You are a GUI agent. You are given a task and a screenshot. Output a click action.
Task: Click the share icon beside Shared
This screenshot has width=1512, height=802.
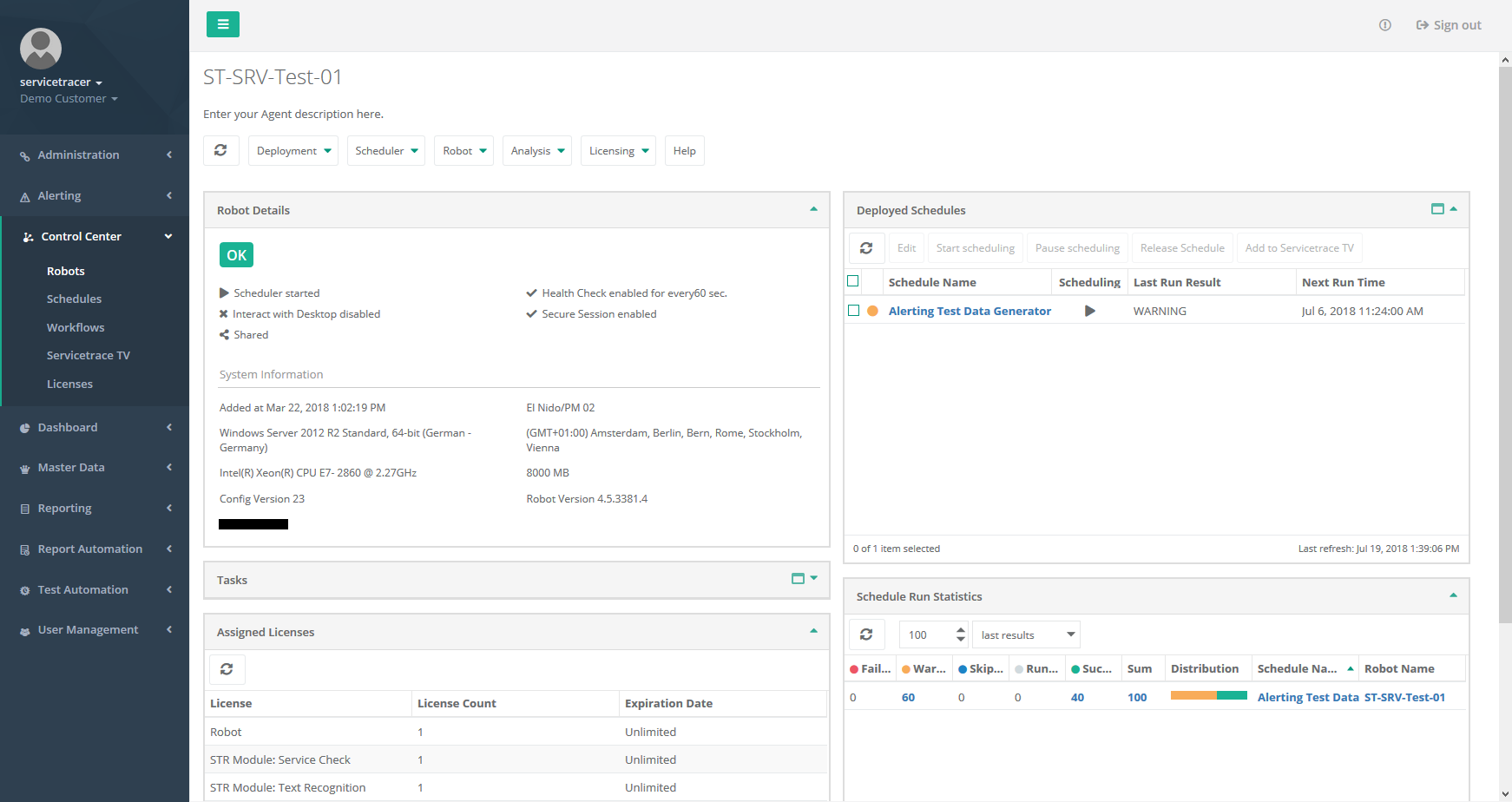tap(224, 335)
